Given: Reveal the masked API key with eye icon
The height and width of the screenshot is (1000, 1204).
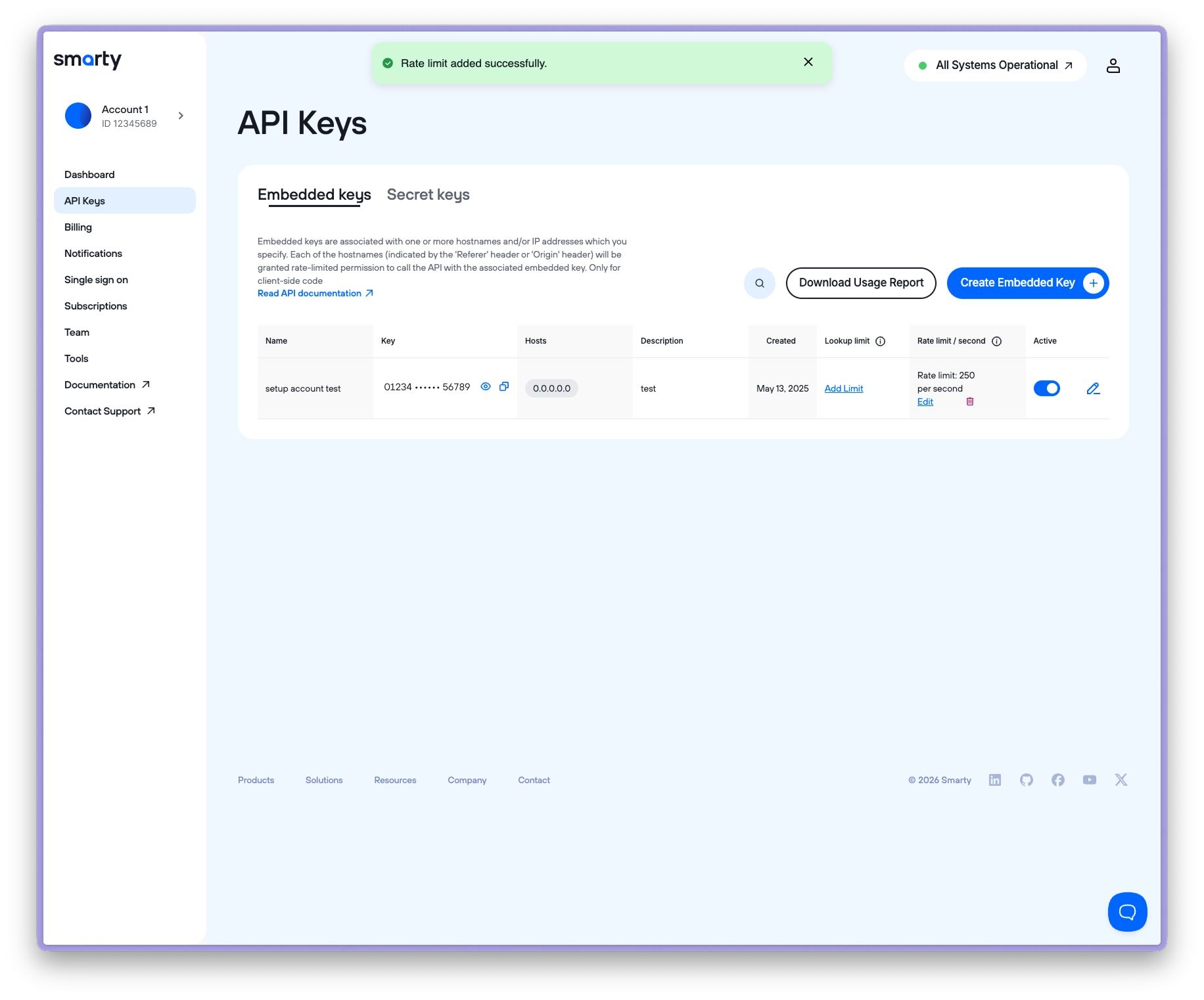Looking at the screenshot, I should click(486, 387).
